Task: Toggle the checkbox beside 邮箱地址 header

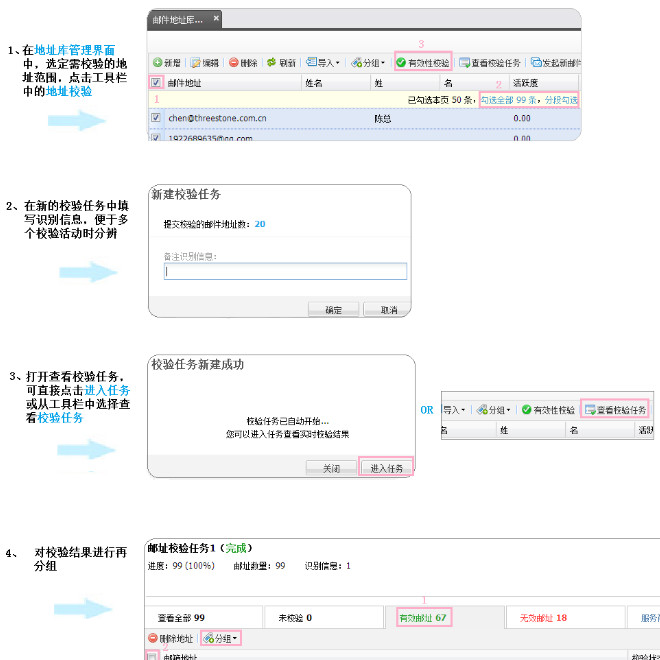Action: (152, 656)
